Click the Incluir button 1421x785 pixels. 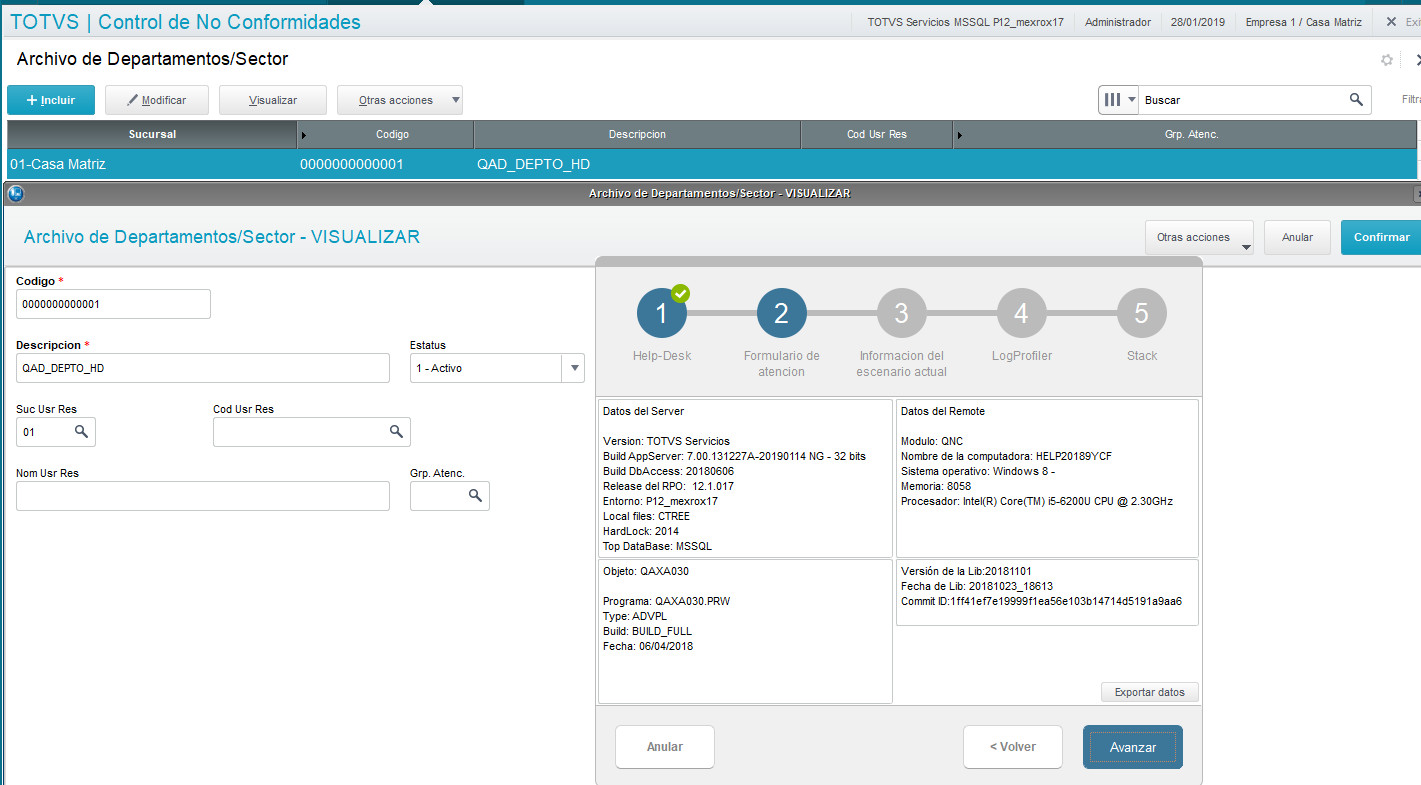click(51, 100)
